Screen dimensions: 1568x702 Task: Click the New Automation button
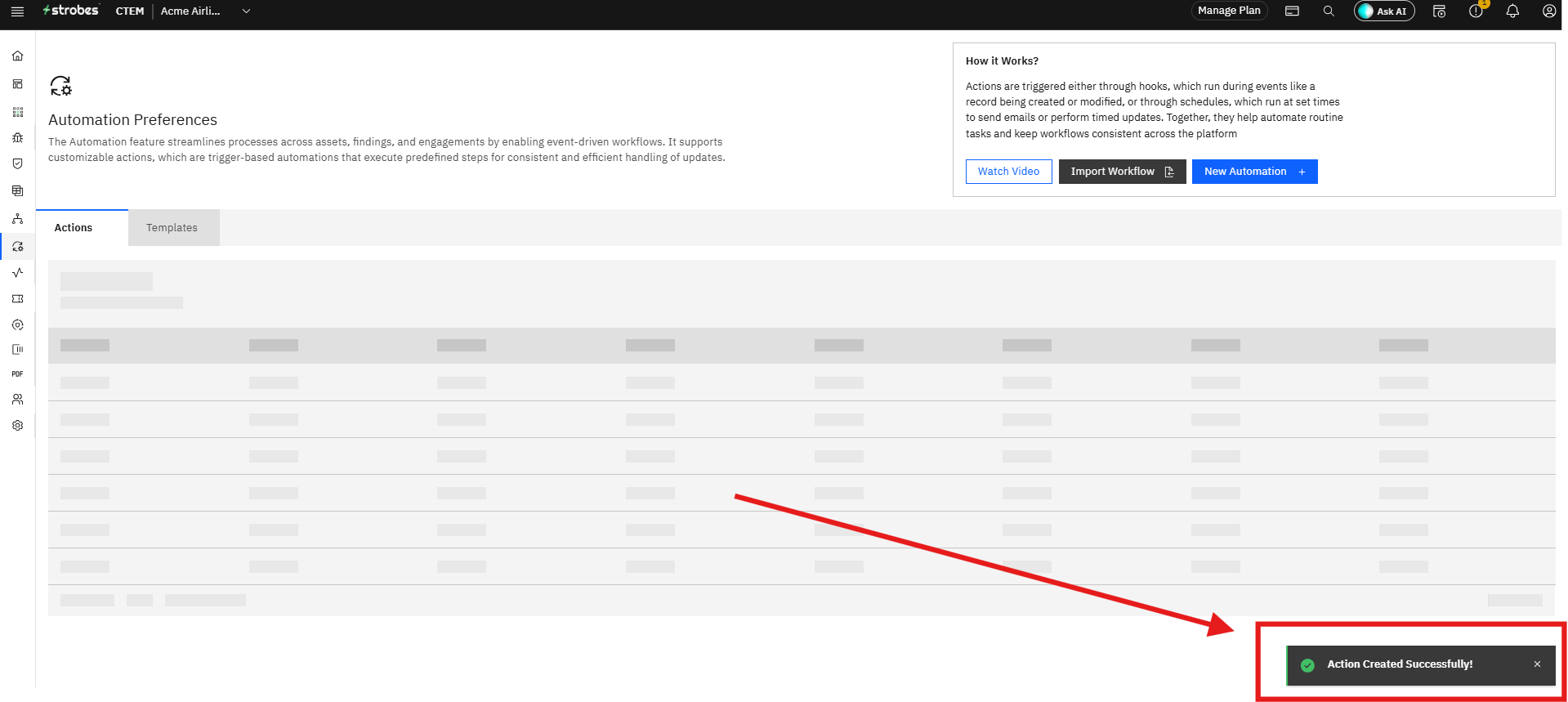click(x=1254, y=172)
